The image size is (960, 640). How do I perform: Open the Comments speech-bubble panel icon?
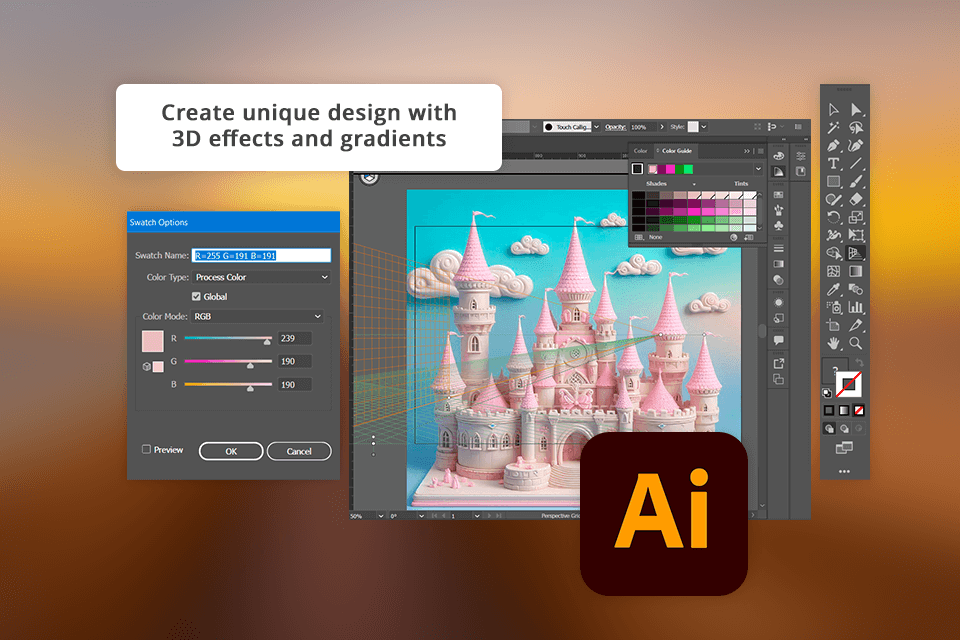click(x=779, y=340)
